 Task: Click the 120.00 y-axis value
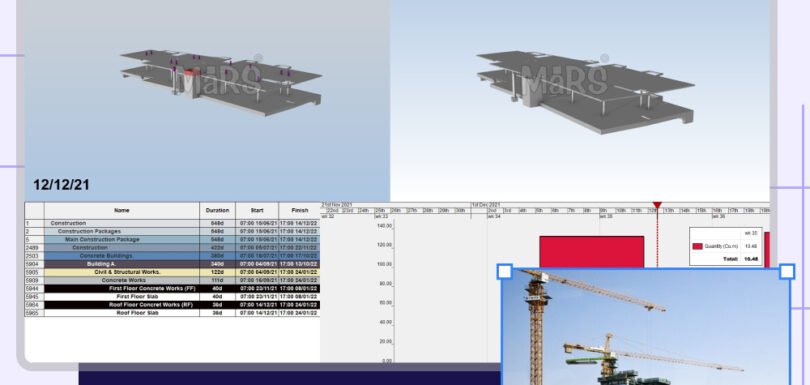click(384, 245)
